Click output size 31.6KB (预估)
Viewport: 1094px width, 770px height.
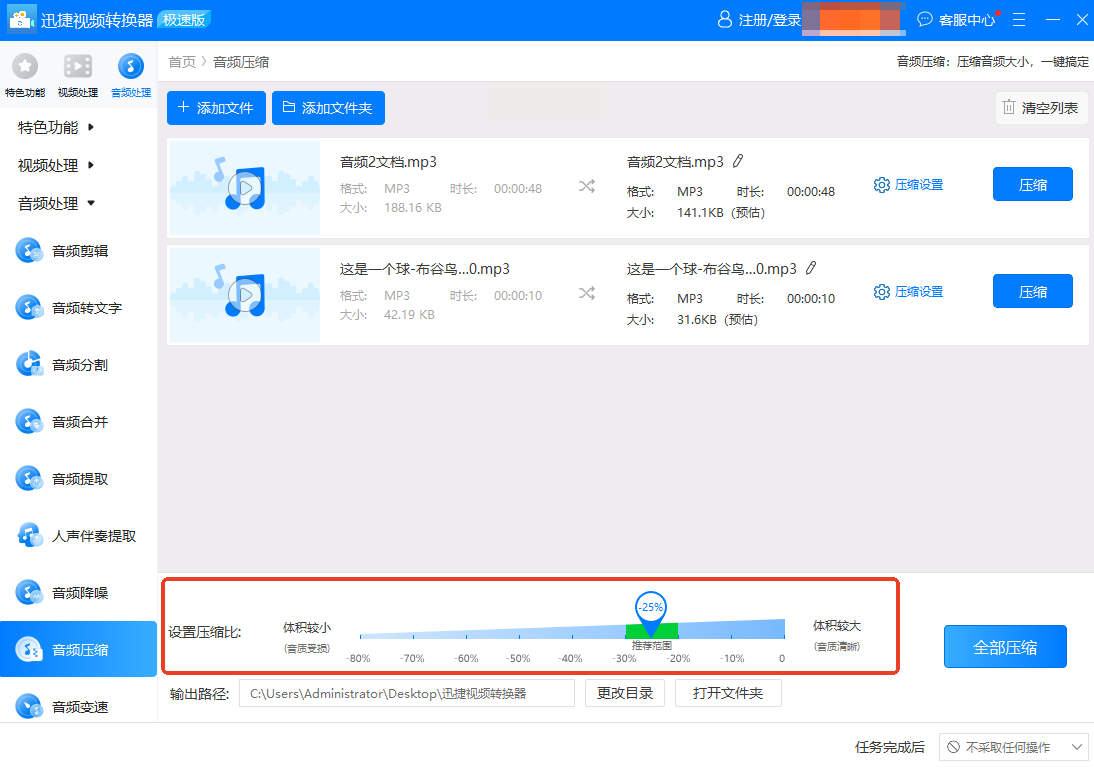717,319
